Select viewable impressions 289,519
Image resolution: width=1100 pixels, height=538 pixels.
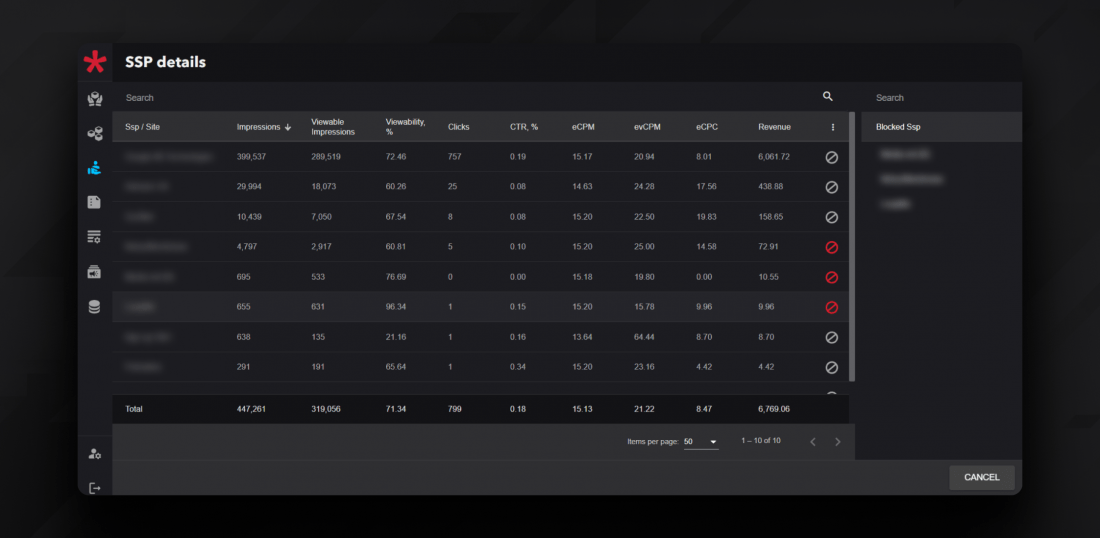(x=326, y=157)
